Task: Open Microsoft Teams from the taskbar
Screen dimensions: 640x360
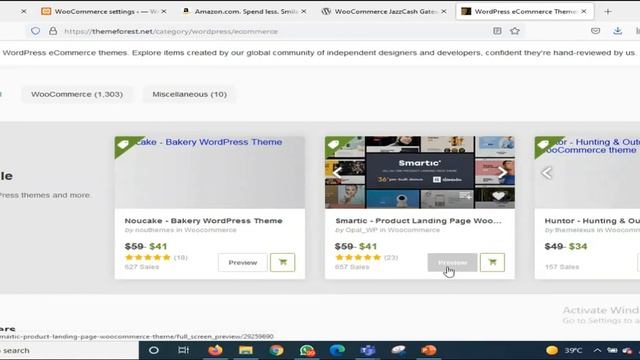Action: [368, 350]
